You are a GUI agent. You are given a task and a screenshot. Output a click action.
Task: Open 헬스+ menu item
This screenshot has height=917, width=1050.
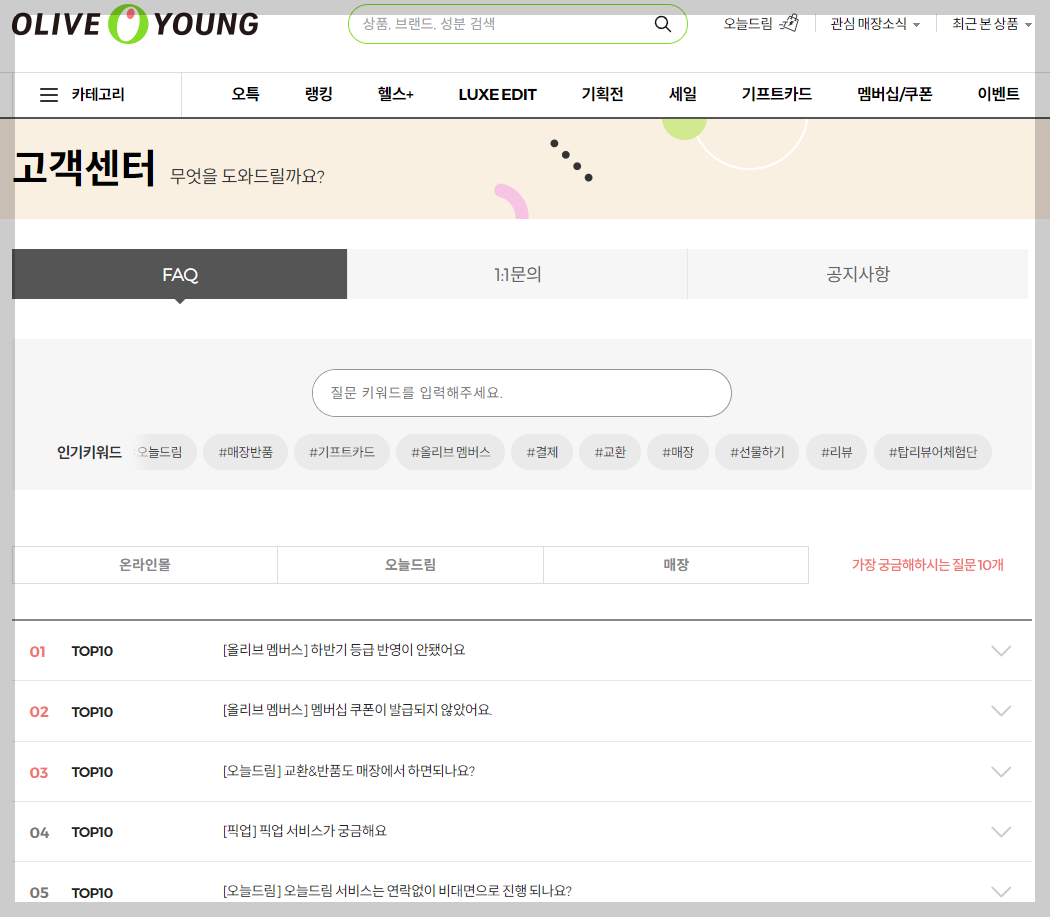coord(396,94)
